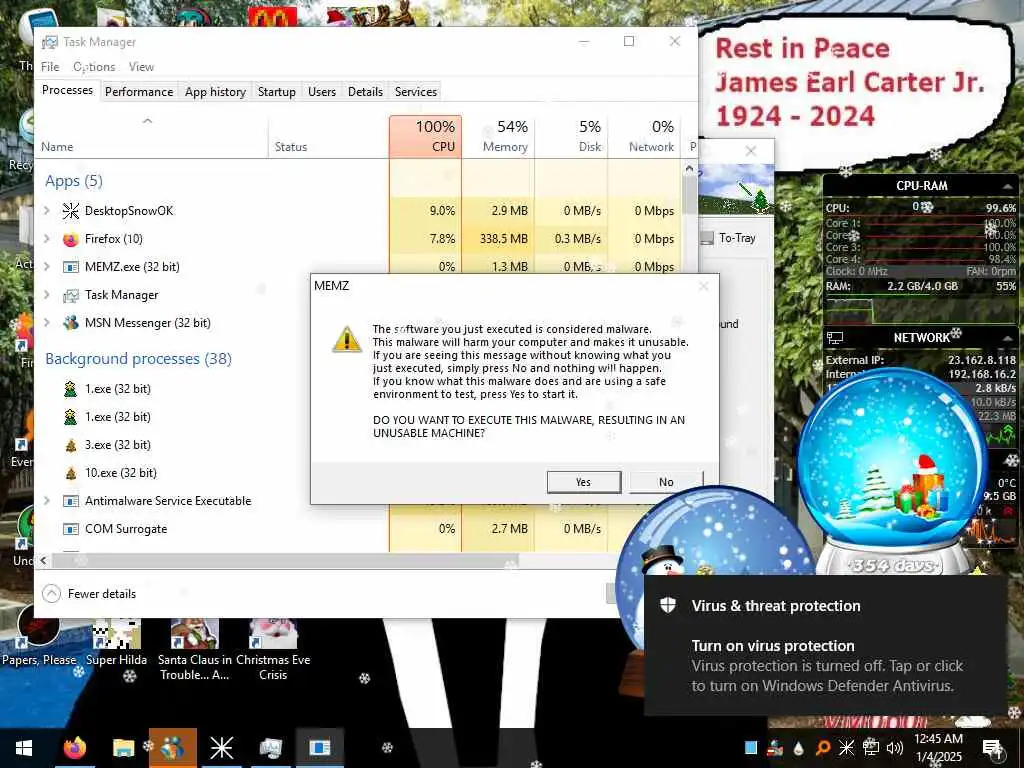This screenshot has height=768, width=1024.
Task: Click the horizontal scrollbar in Task Manager
Action: pyautogui.click(x=285, y=560)
